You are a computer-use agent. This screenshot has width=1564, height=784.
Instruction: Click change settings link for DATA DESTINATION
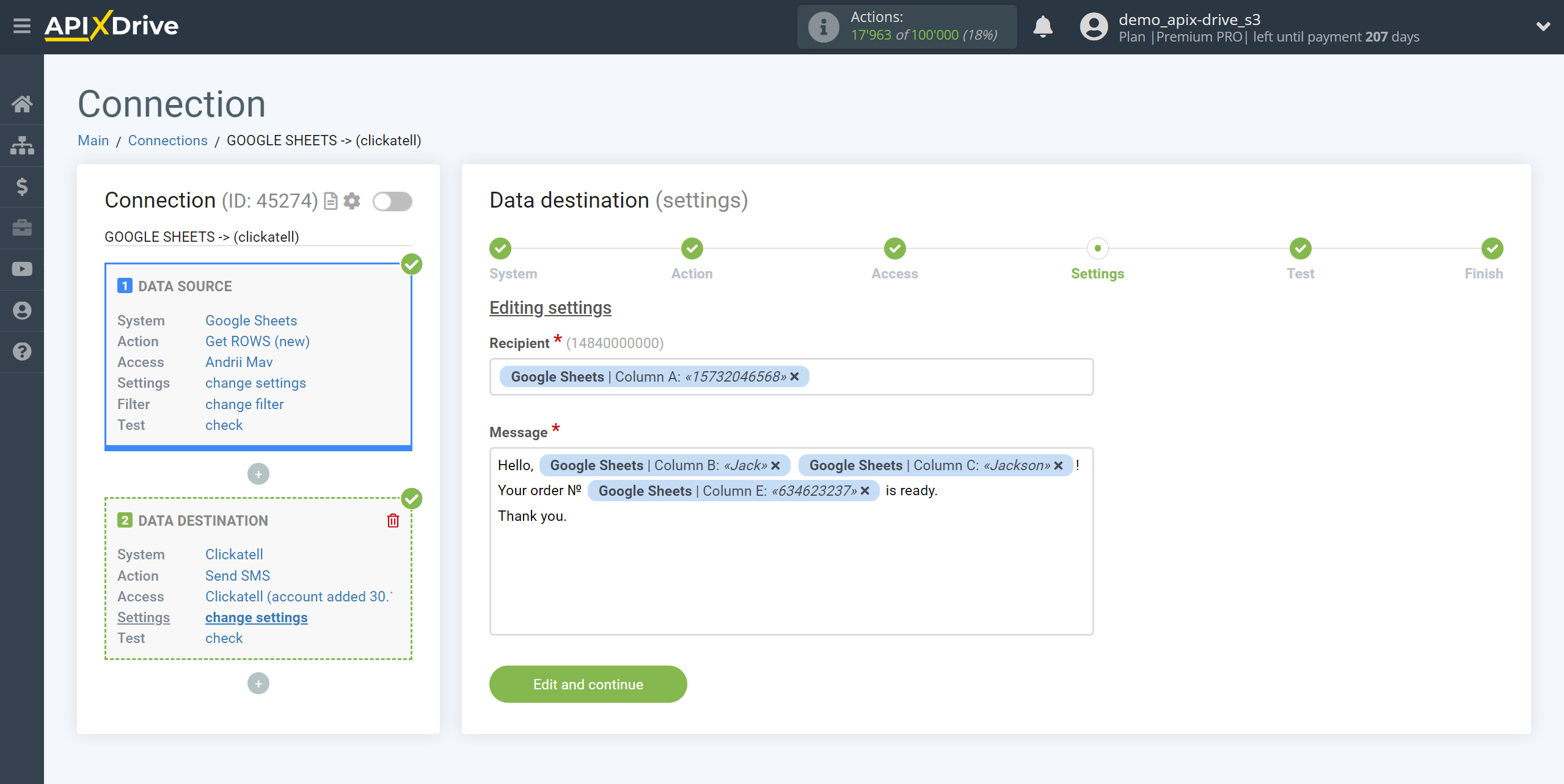pos(255,618)
